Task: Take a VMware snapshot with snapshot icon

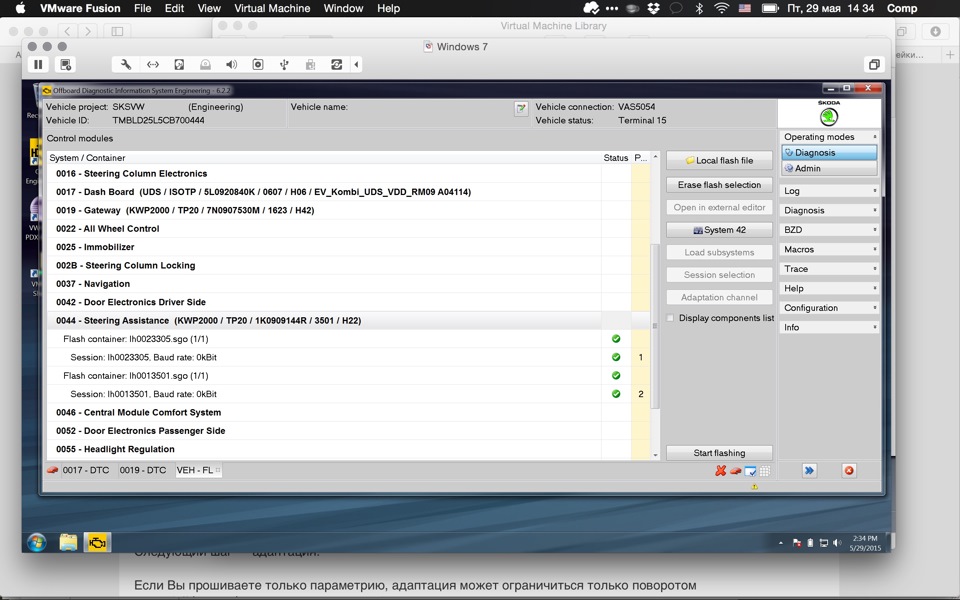Action: 66,64
